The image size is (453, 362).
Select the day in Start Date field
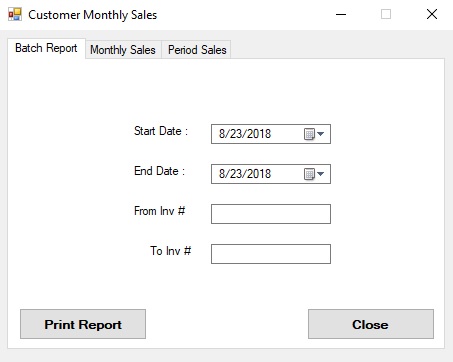click(236, 134)
